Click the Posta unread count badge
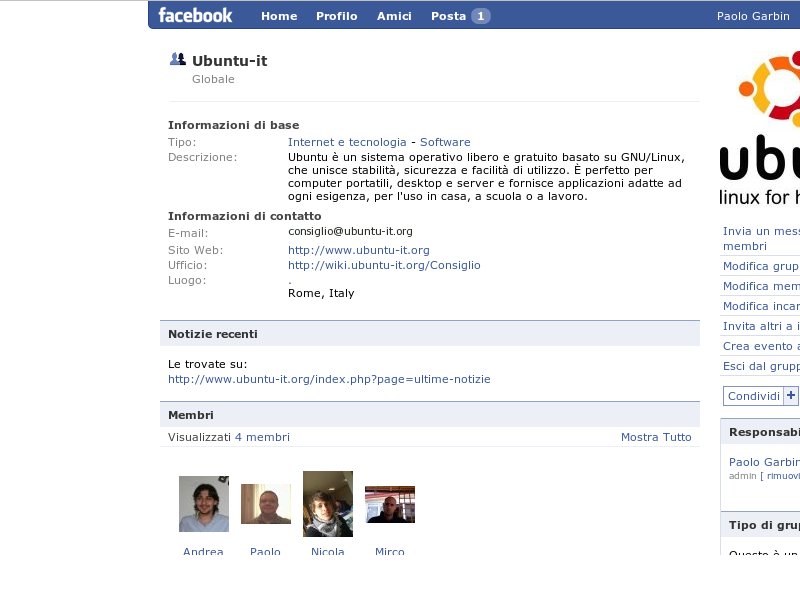The height and width of the screenshot is (600, 800). coord(481,16)
